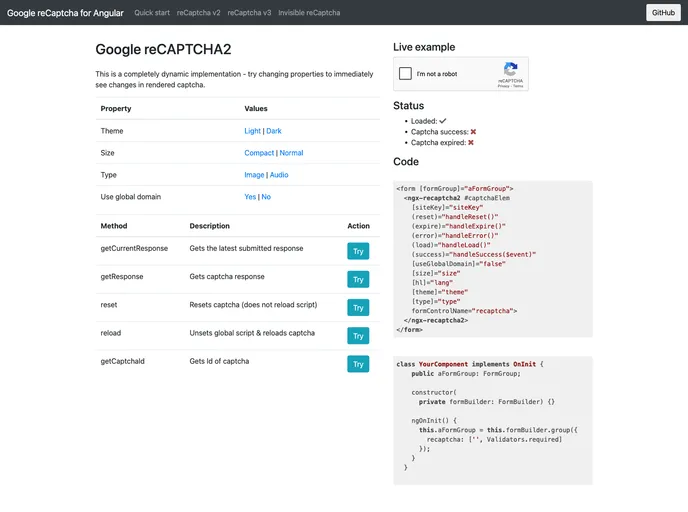688x512 pixels.
Task: Click the Google reCAPTCHA2 heading
Action: 163,49
